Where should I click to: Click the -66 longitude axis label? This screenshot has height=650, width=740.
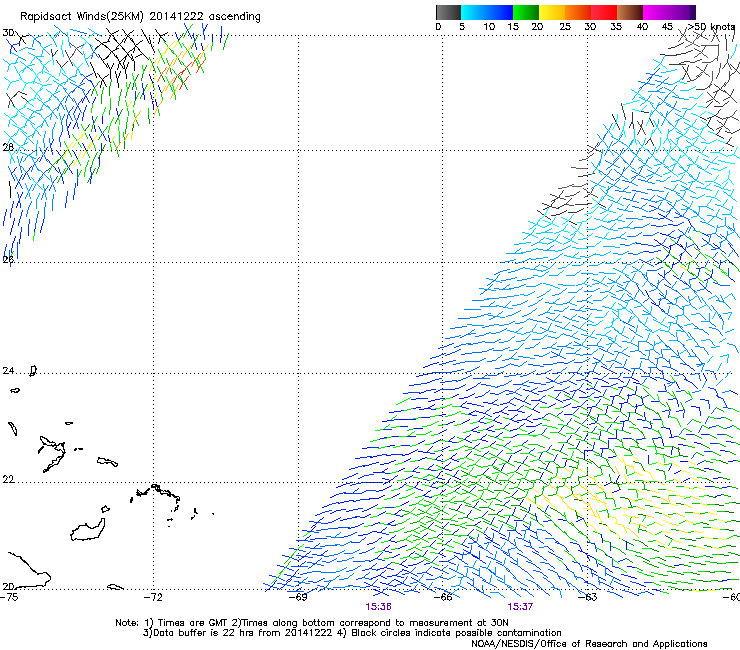pyautogui.click(x=443, y=597)
